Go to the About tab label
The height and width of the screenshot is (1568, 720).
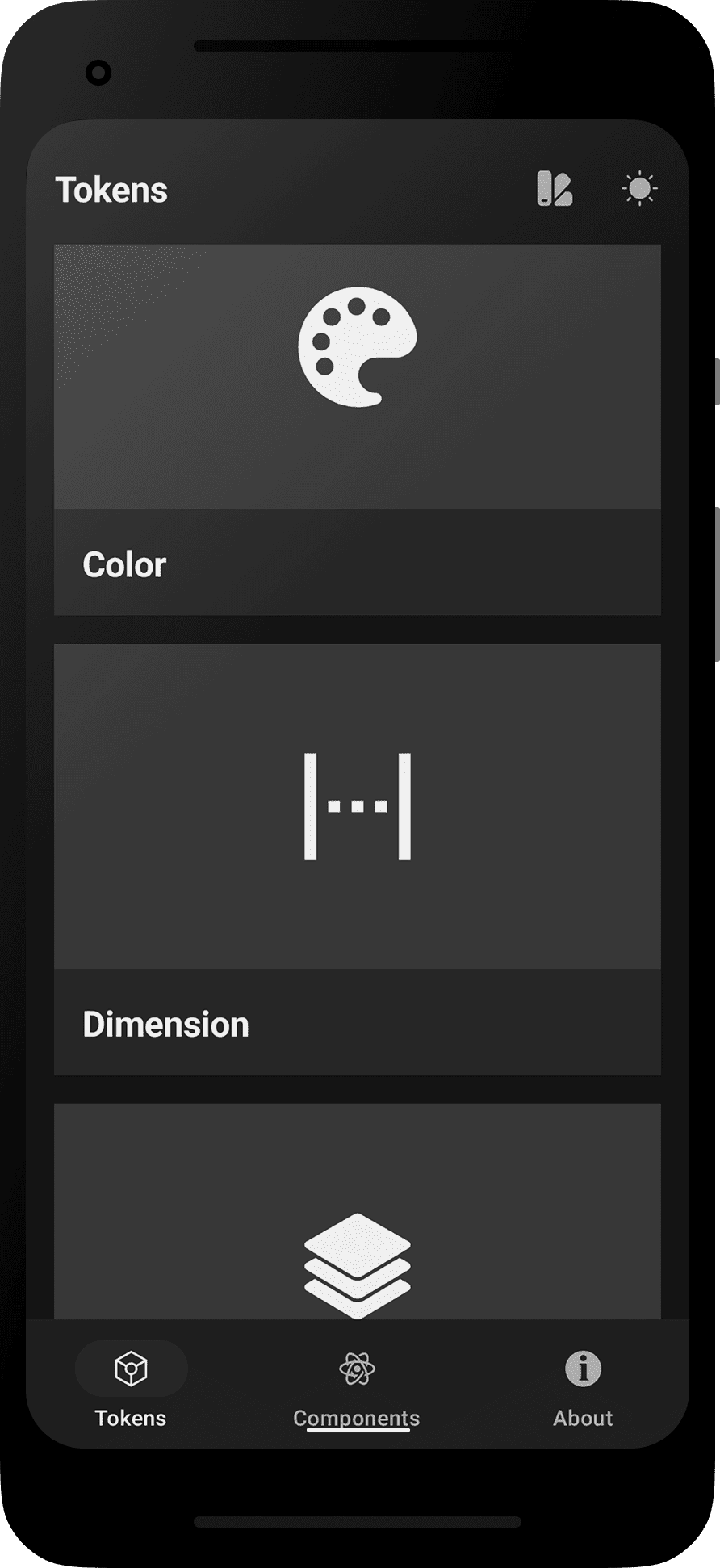click(583, 1418)
